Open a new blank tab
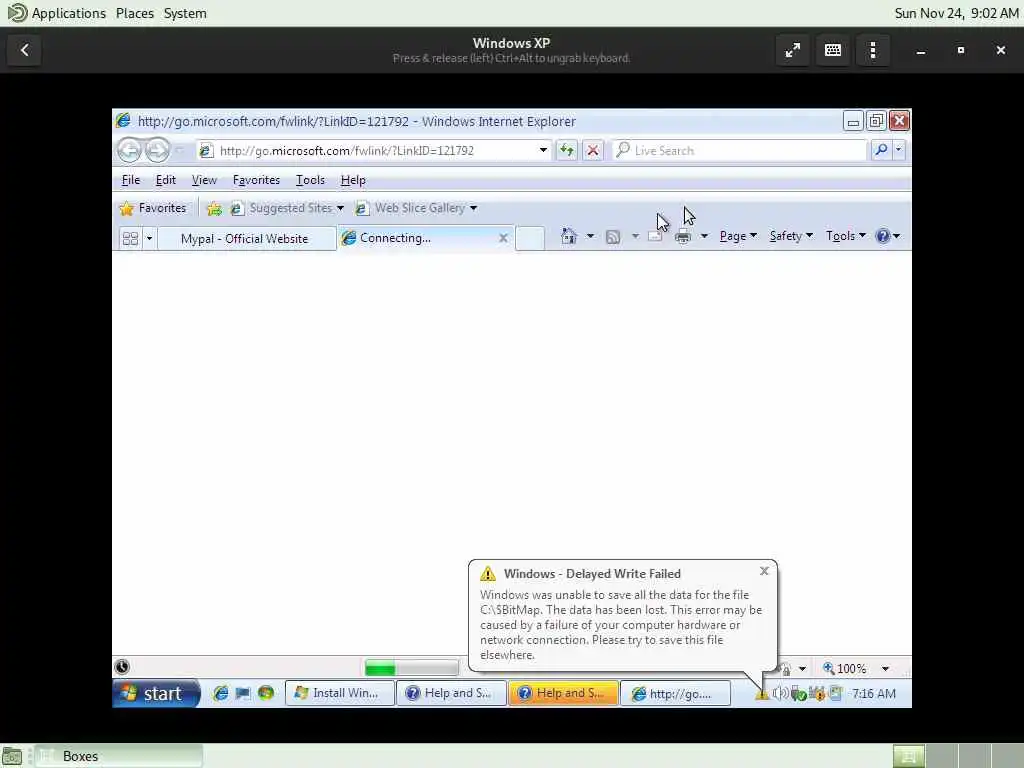The image size is (1024, 768). 530,238
